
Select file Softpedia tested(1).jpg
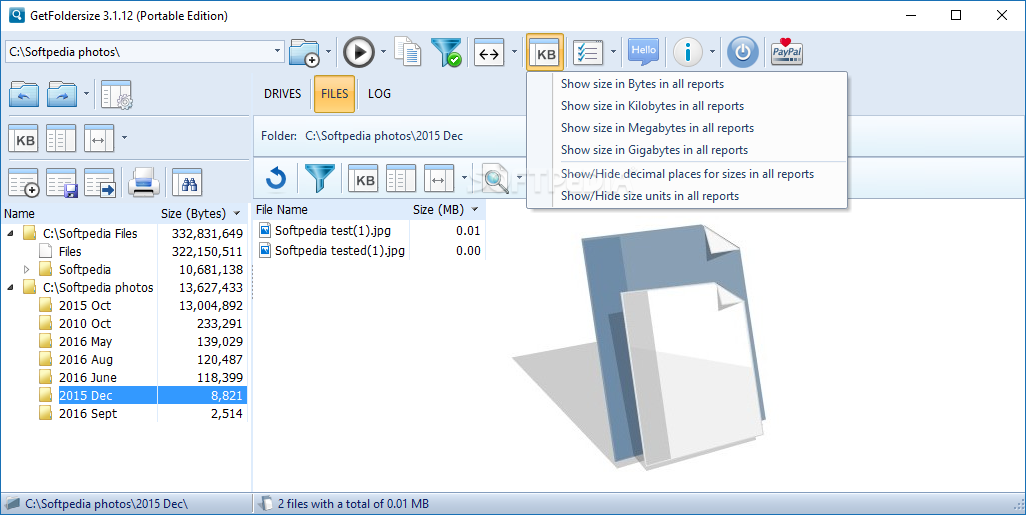click(340, 251)
